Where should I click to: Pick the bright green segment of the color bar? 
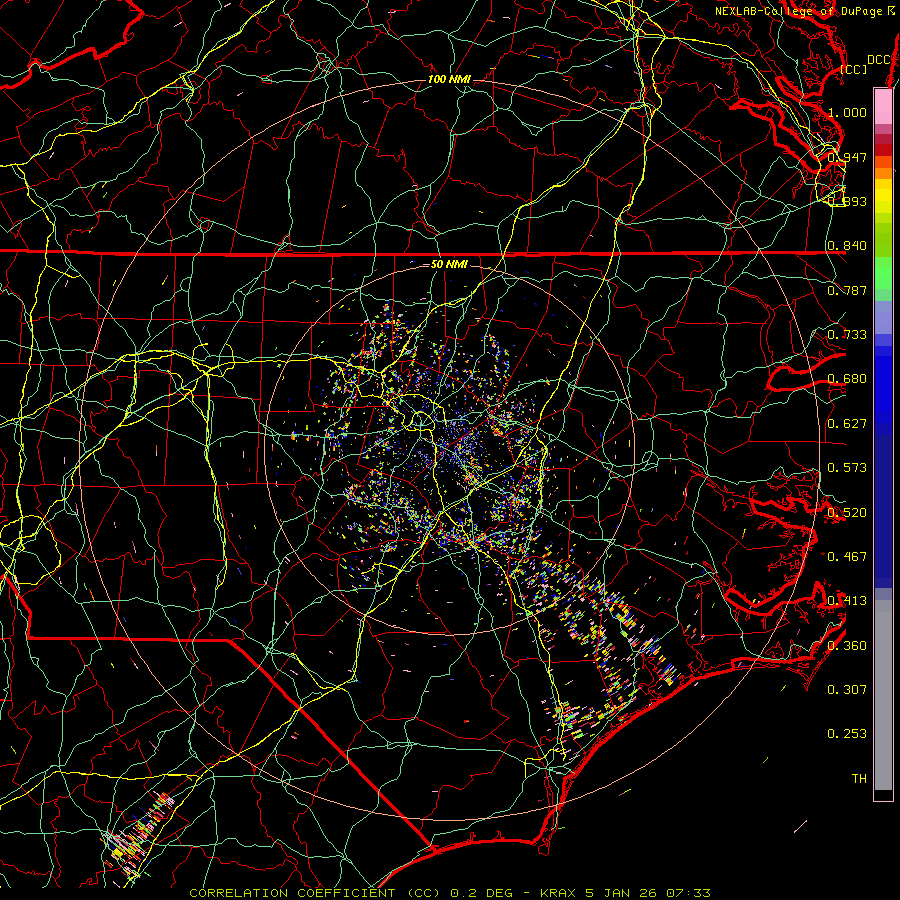[883, 273]
